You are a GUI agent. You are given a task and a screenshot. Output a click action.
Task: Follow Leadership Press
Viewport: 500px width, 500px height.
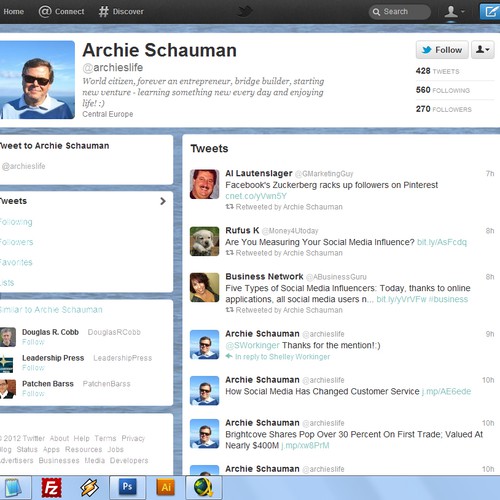pyautogui.click(x=33, y=368)
